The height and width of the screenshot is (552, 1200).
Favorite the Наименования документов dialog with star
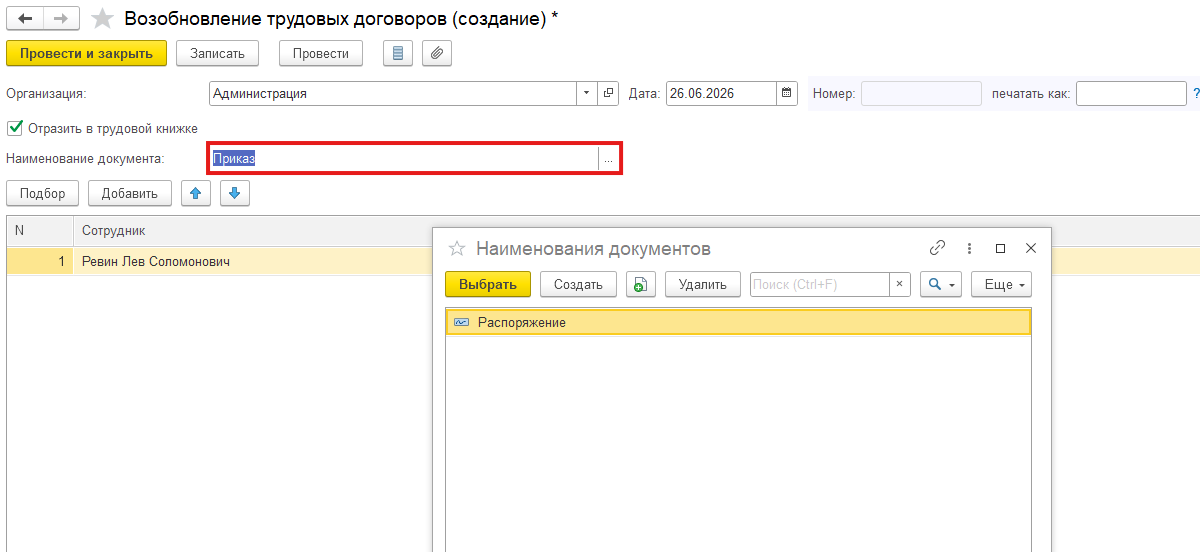(x=457, y=248)
